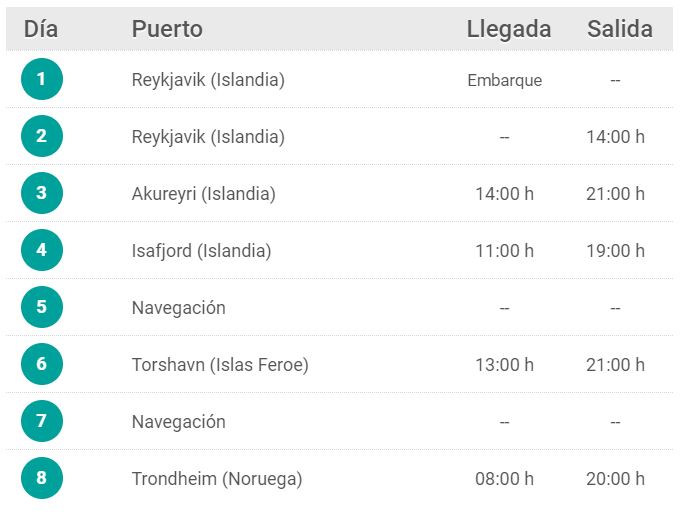
Task: Open Akureyri (Islandia) port entry
Action: click(203, 194)
